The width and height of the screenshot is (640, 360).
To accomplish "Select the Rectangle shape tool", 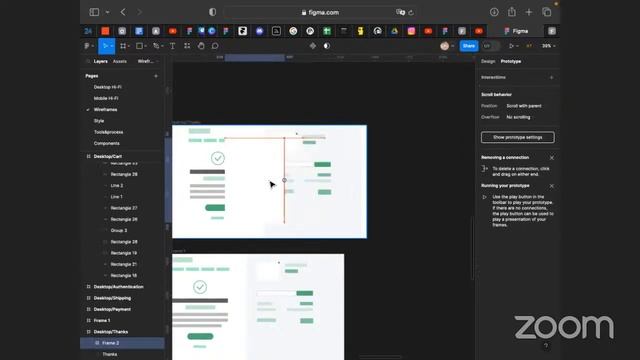I will coord(139,46).
